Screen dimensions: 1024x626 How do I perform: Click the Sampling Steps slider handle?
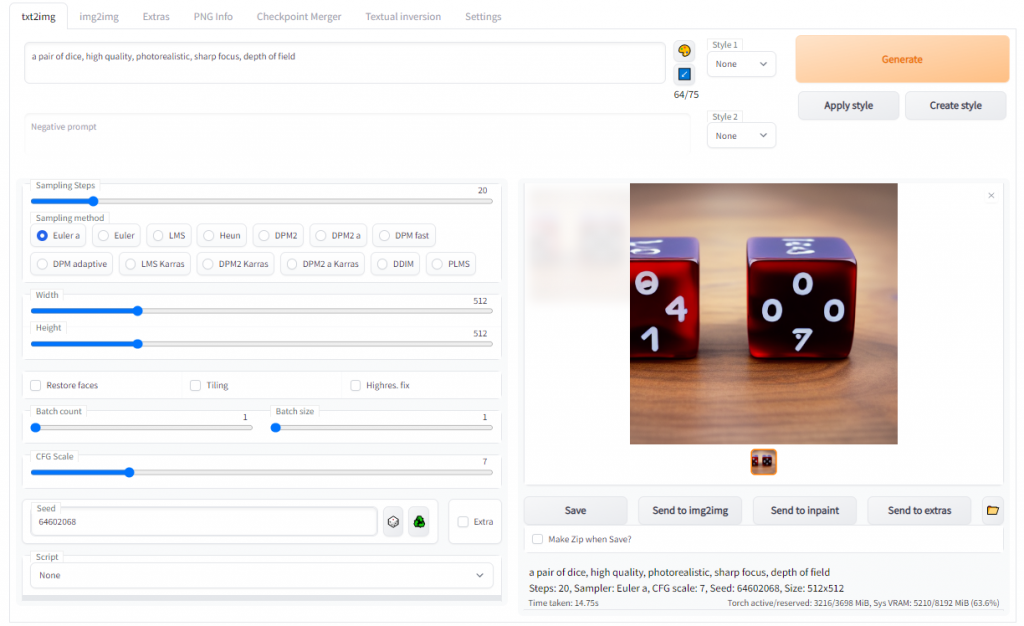(x=93, y=201)
